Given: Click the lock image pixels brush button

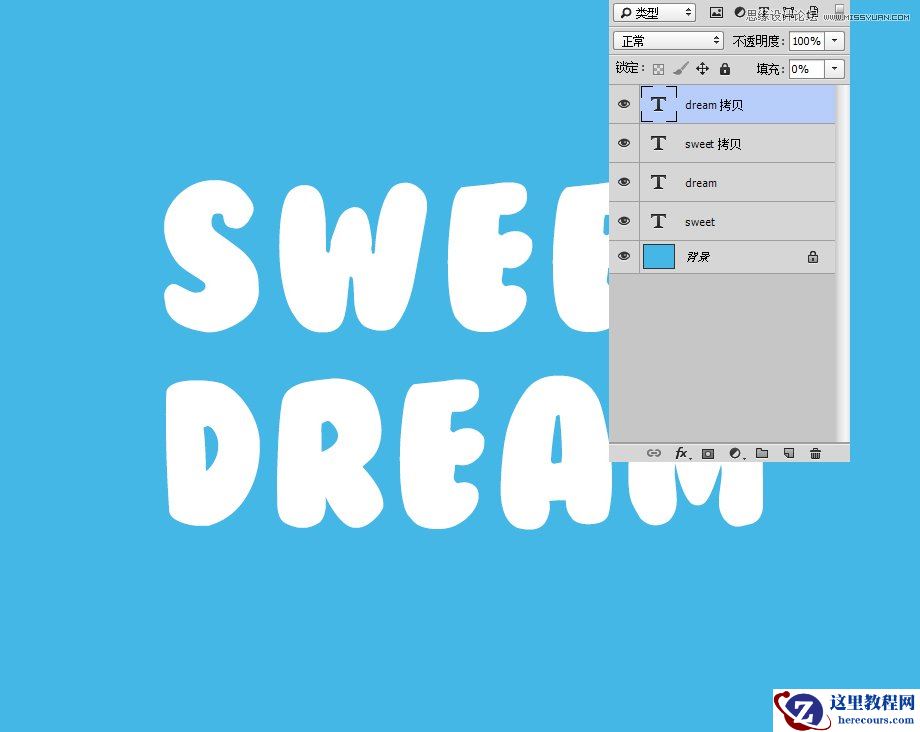Looking at the screenshot, I should [x=681, y=68].
